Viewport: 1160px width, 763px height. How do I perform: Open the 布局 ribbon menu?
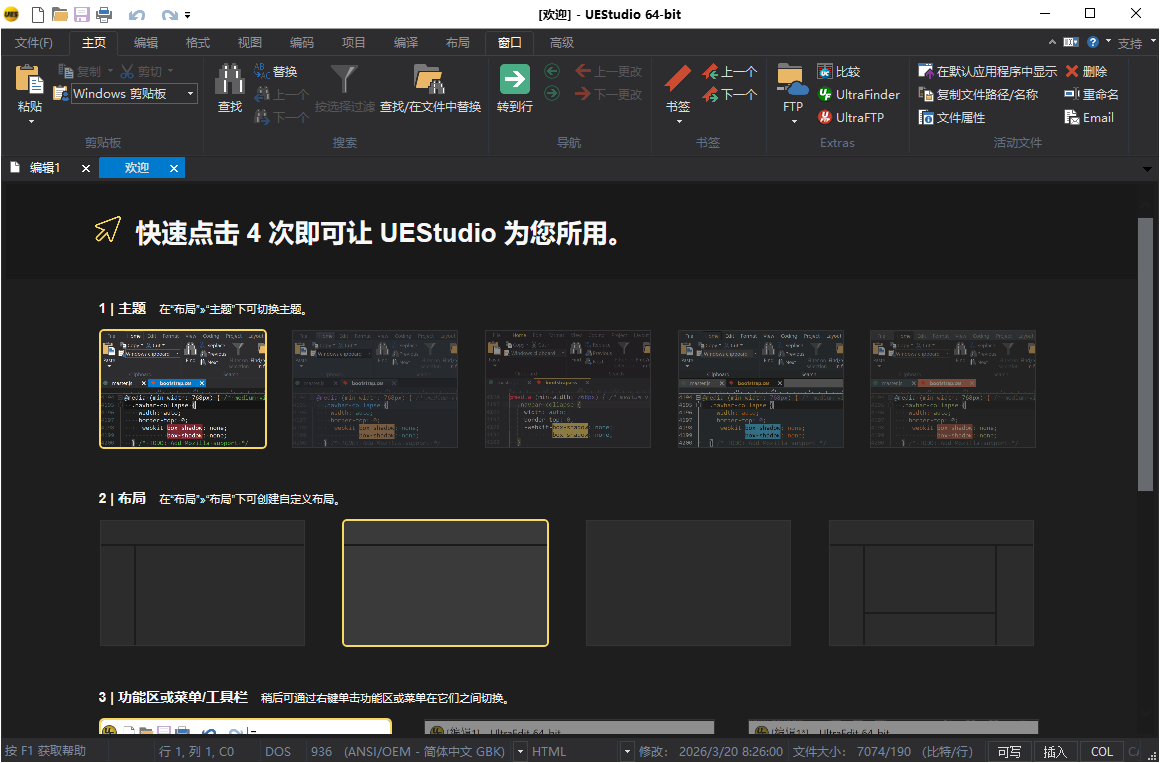pos(458,43)
